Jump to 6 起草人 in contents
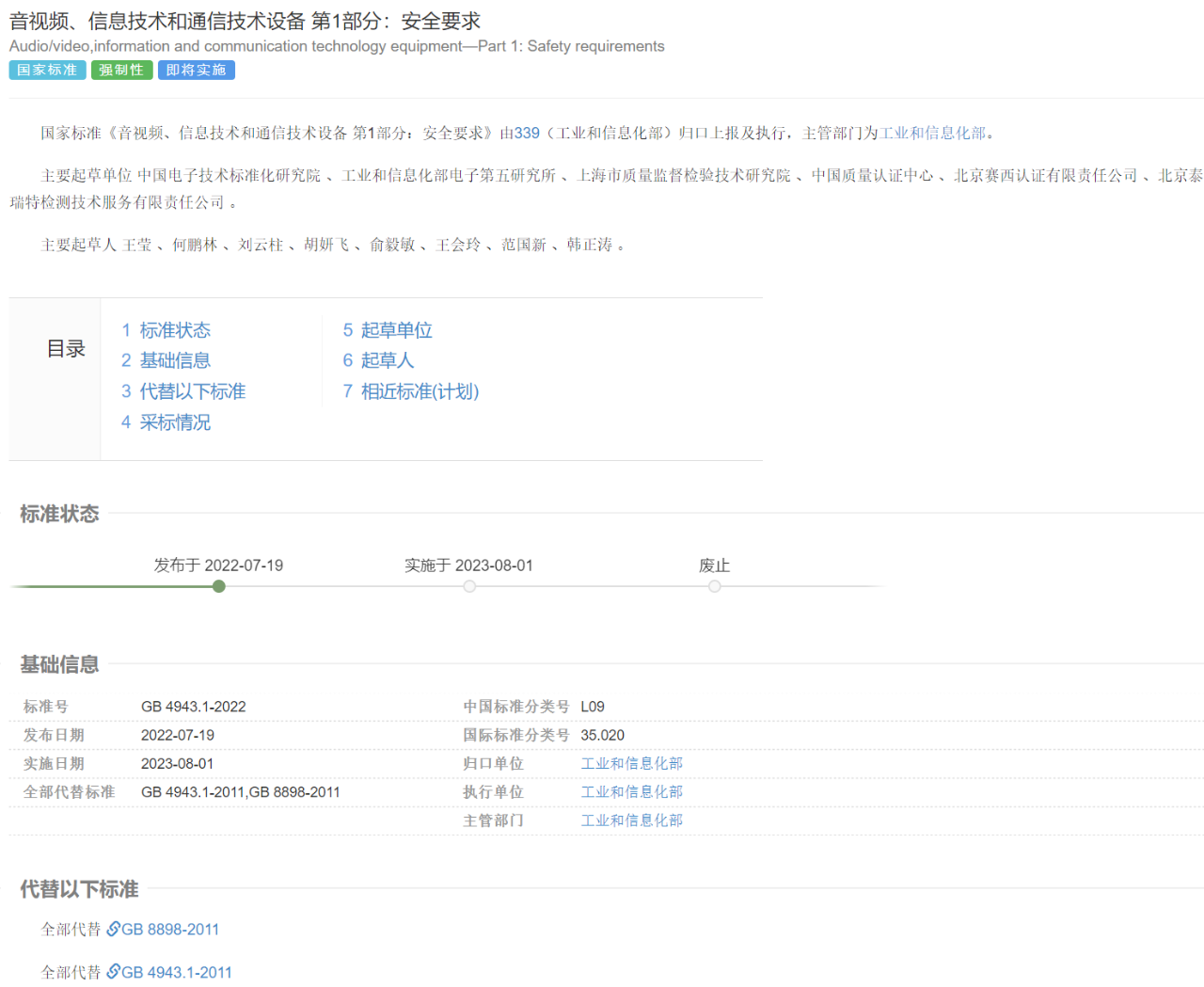Image resolution: width=1204 pixels, height=987 pixels. click(x=378, y=360)
